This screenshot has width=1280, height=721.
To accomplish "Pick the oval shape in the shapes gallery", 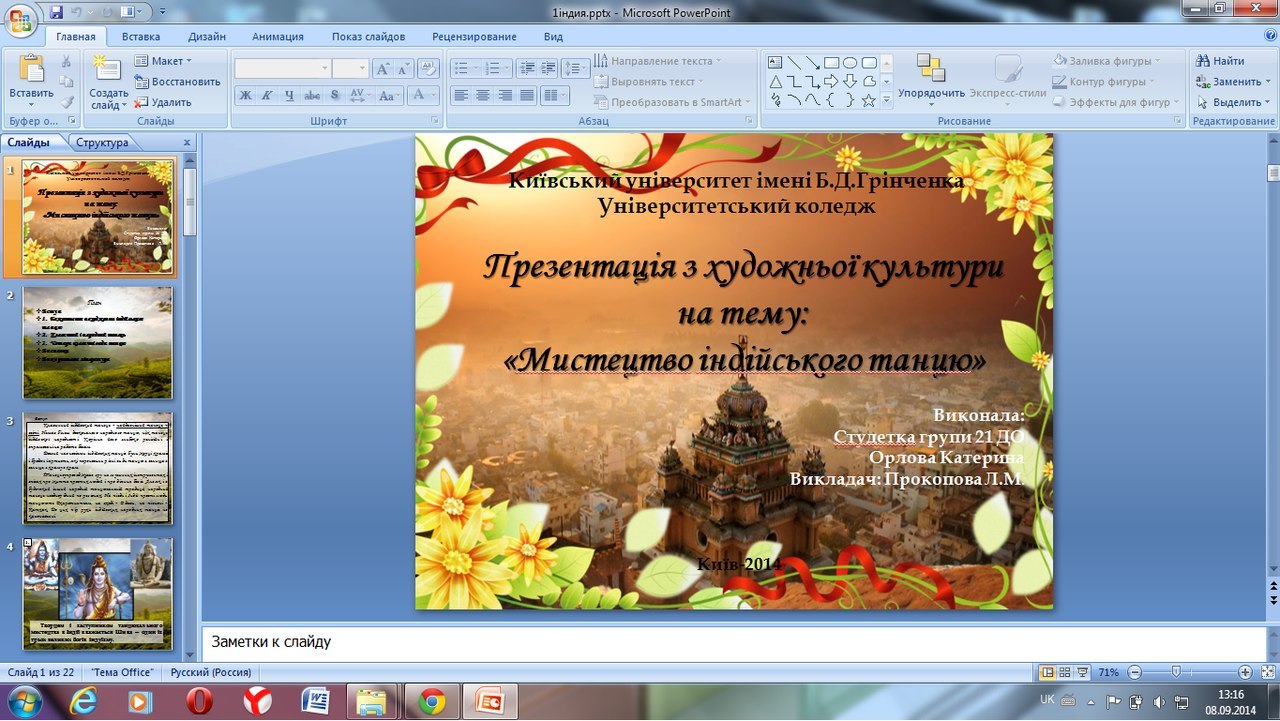I will (850, 62).
